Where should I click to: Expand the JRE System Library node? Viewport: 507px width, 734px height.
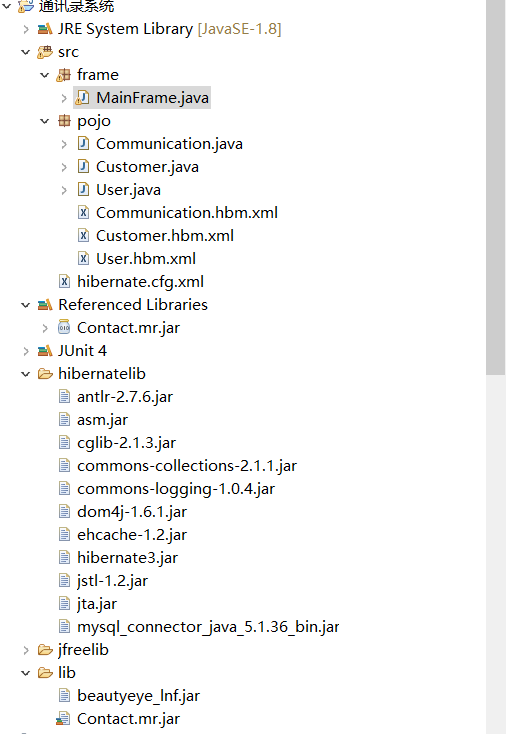(26, 29)
